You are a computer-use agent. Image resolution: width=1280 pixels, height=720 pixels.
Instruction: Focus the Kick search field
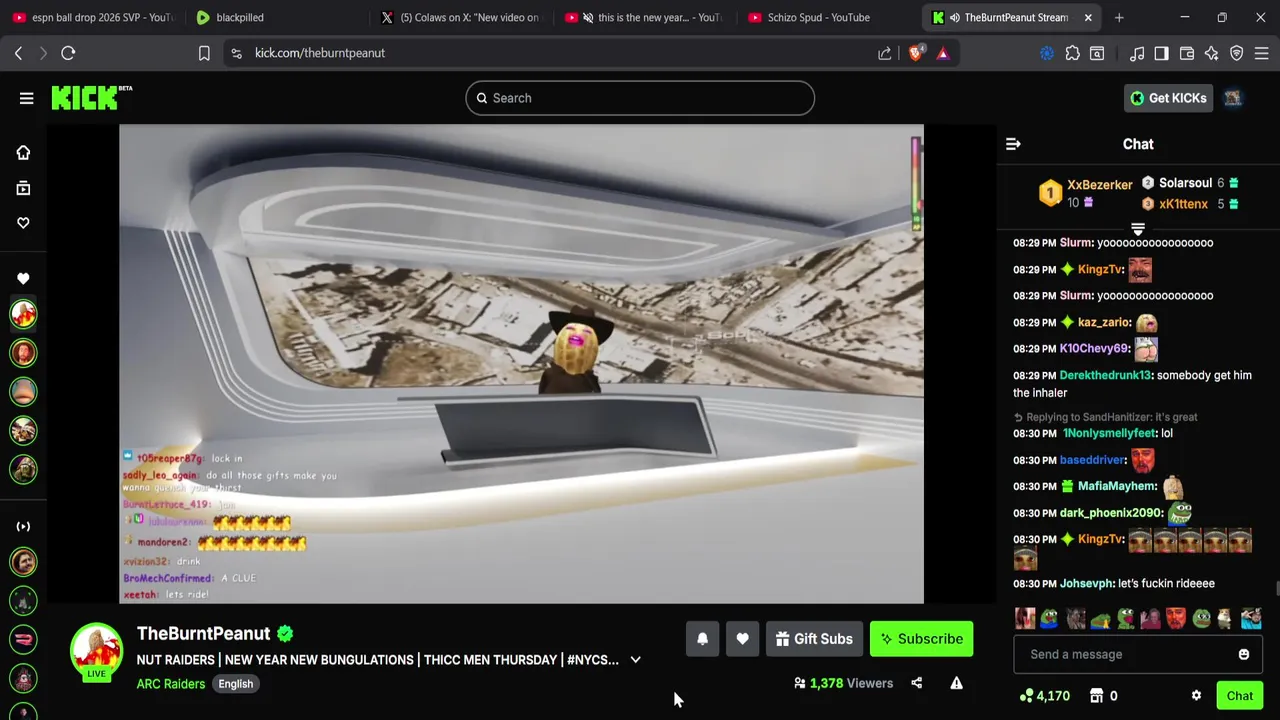pos(640,98)
